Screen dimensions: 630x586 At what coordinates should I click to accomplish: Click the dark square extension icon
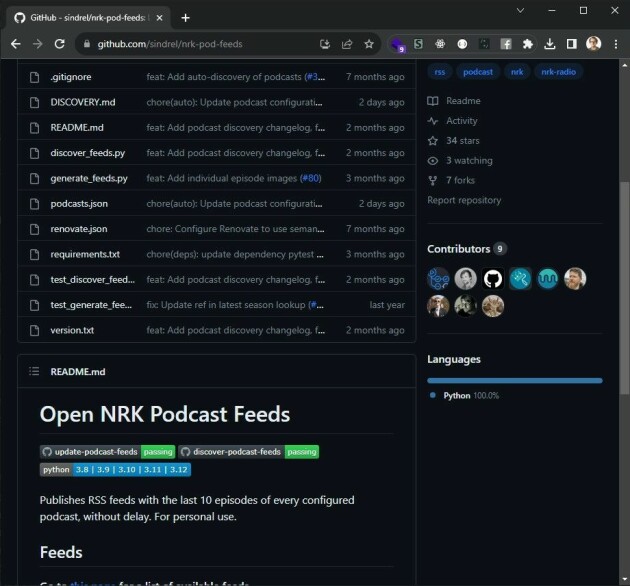click(484, 44)
